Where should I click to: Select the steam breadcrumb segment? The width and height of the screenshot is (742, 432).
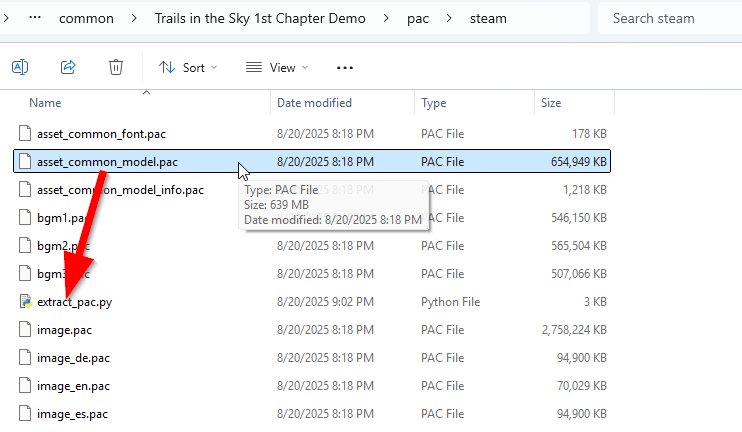pyautogui.click(x=488, y=18)
